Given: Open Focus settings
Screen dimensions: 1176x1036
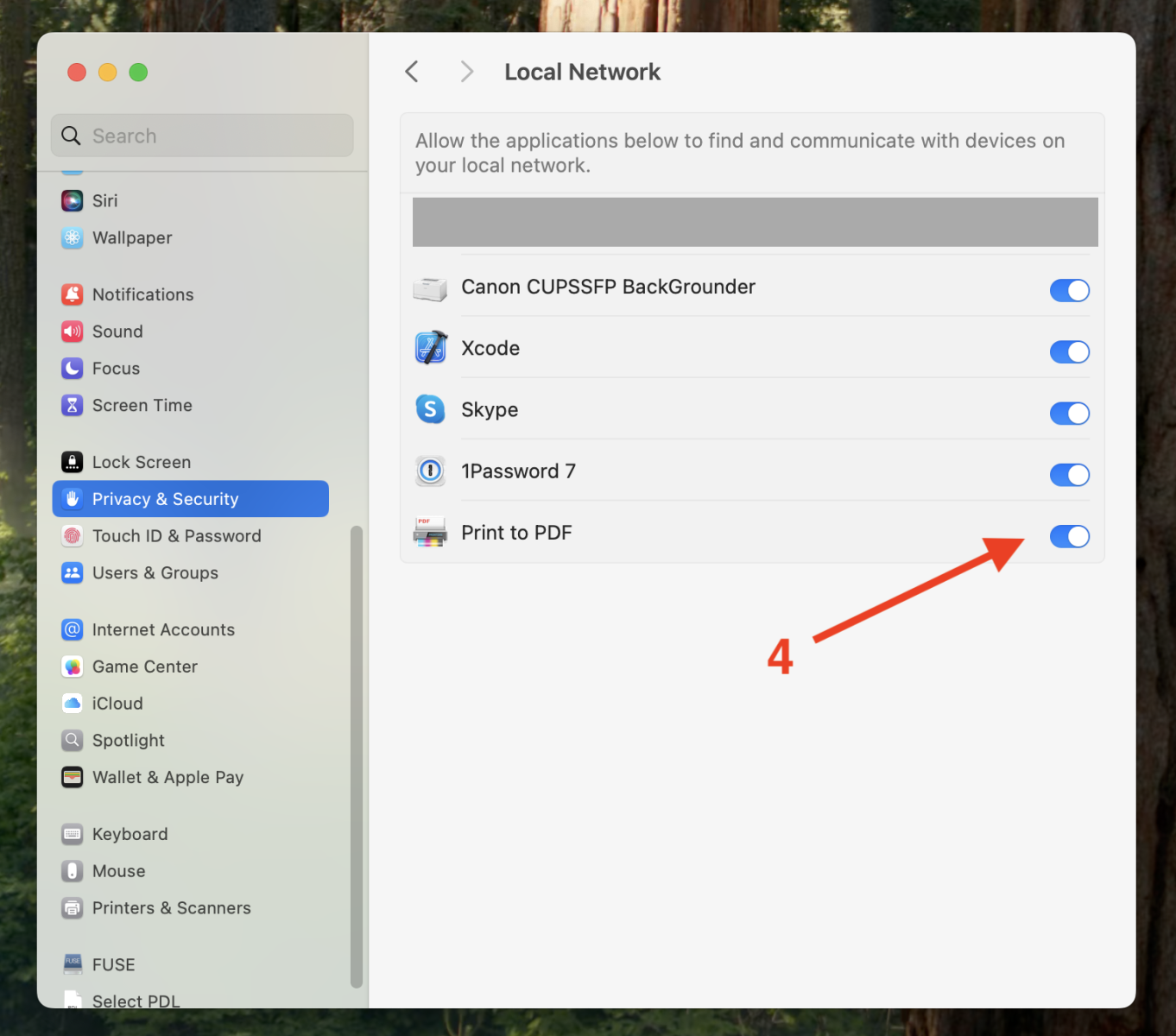Looking at the screenshot, I should pyautogui.click(x=116, y=369).
